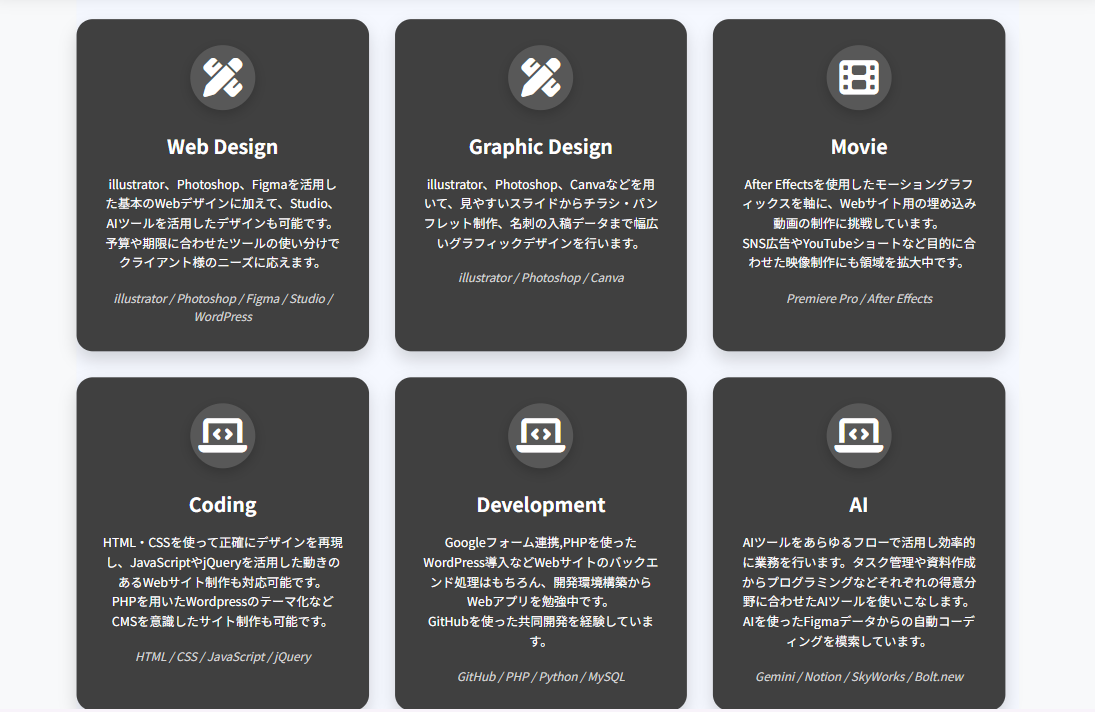Click the GitHub / PHP / Python / MySQL text
The width and height of the screenshot is (1095, 712).
(541, 677)
